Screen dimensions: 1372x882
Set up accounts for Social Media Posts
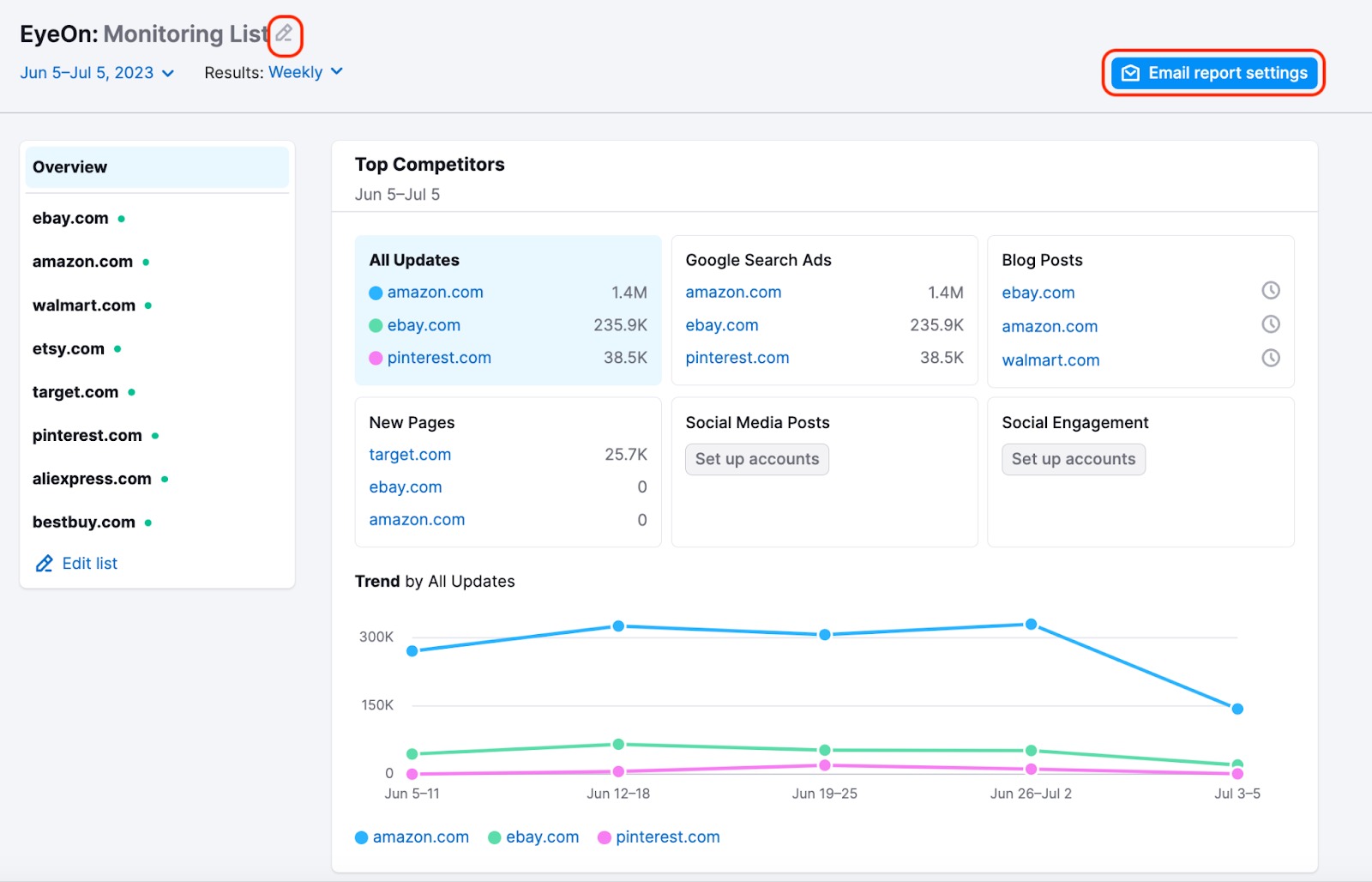(756, 458)
